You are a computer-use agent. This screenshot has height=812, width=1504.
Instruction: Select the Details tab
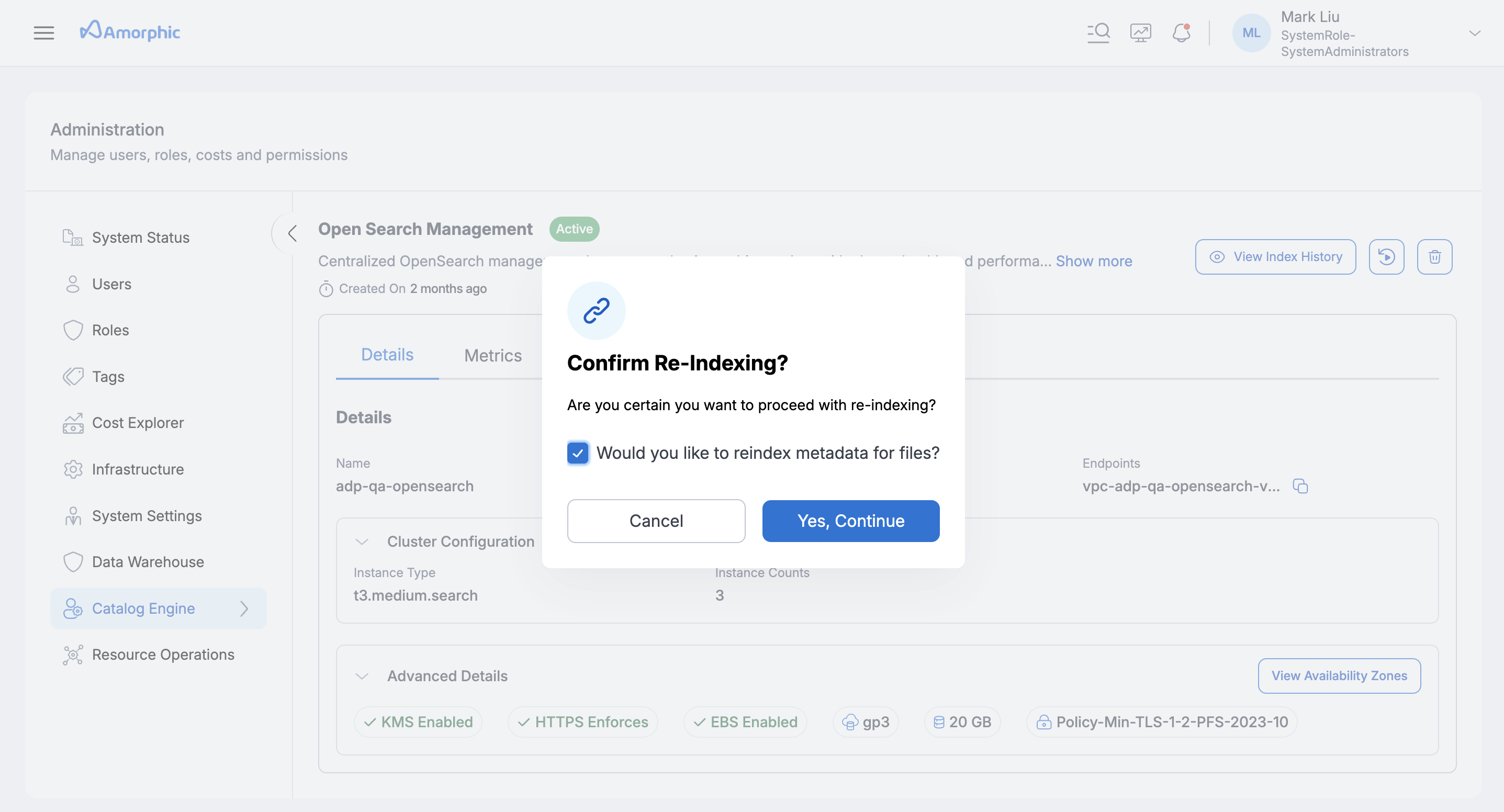(387, 355)
